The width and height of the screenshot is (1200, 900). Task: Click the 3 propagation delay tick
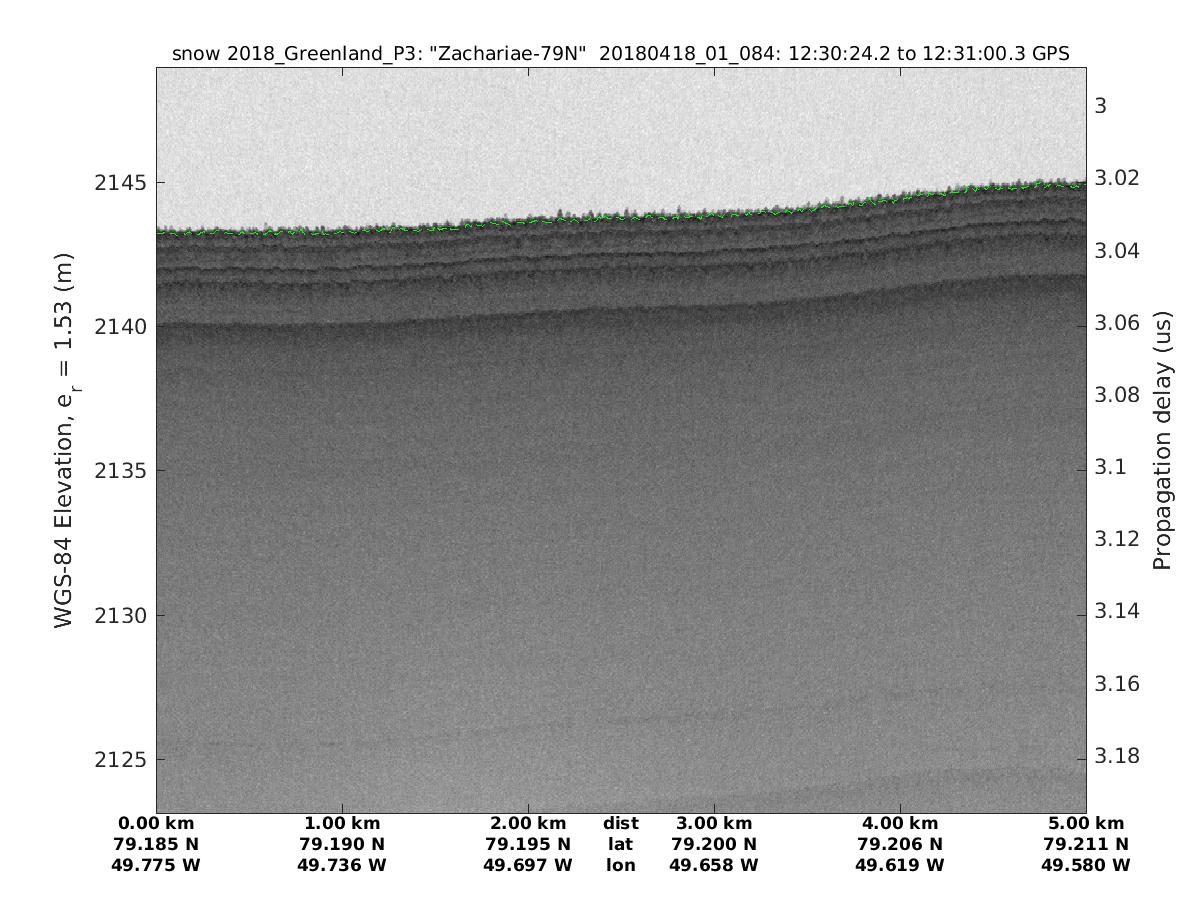(x=1101, y=106)
